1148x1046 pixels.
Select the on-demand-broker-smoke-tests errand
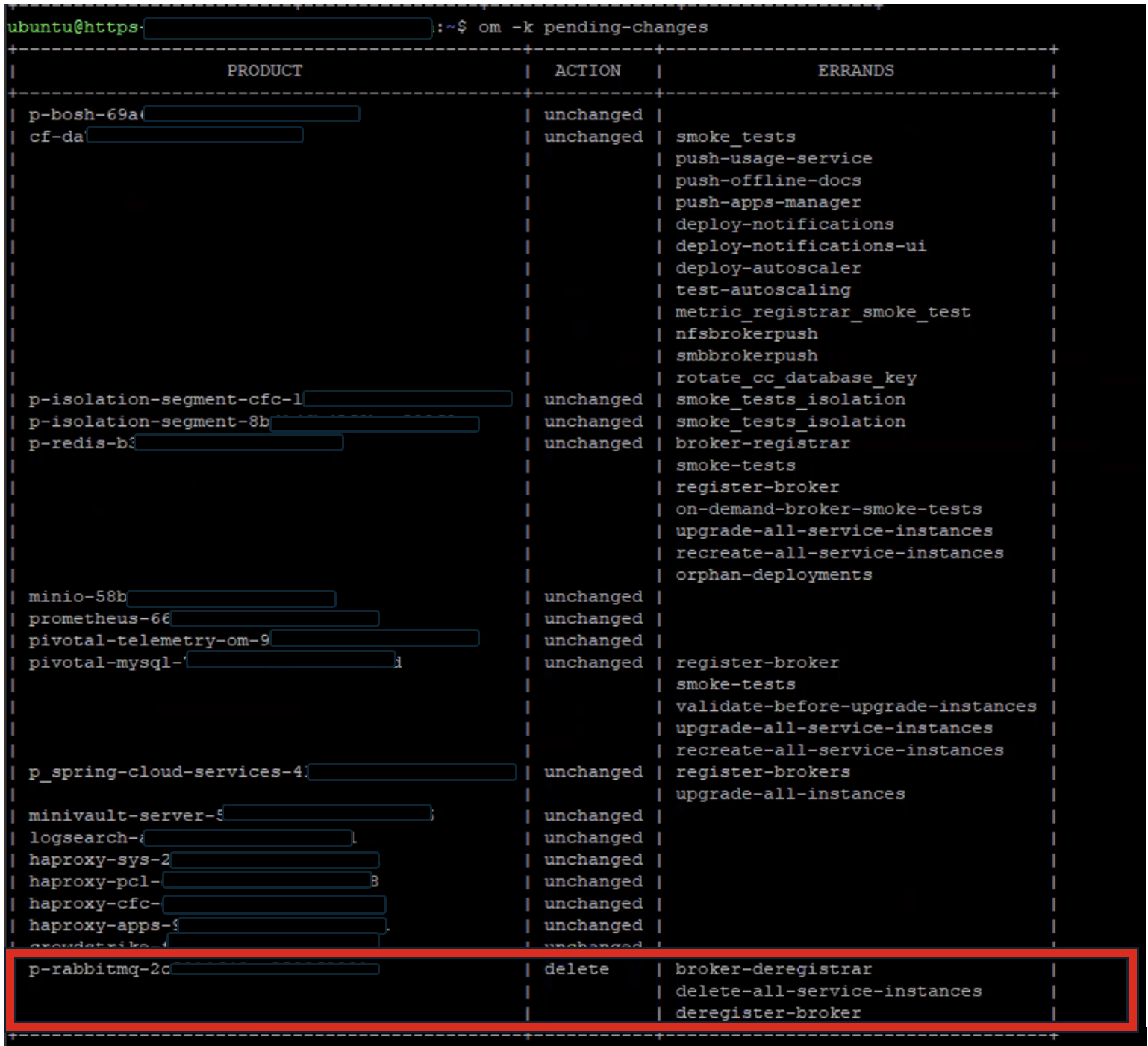click(828, 510)
